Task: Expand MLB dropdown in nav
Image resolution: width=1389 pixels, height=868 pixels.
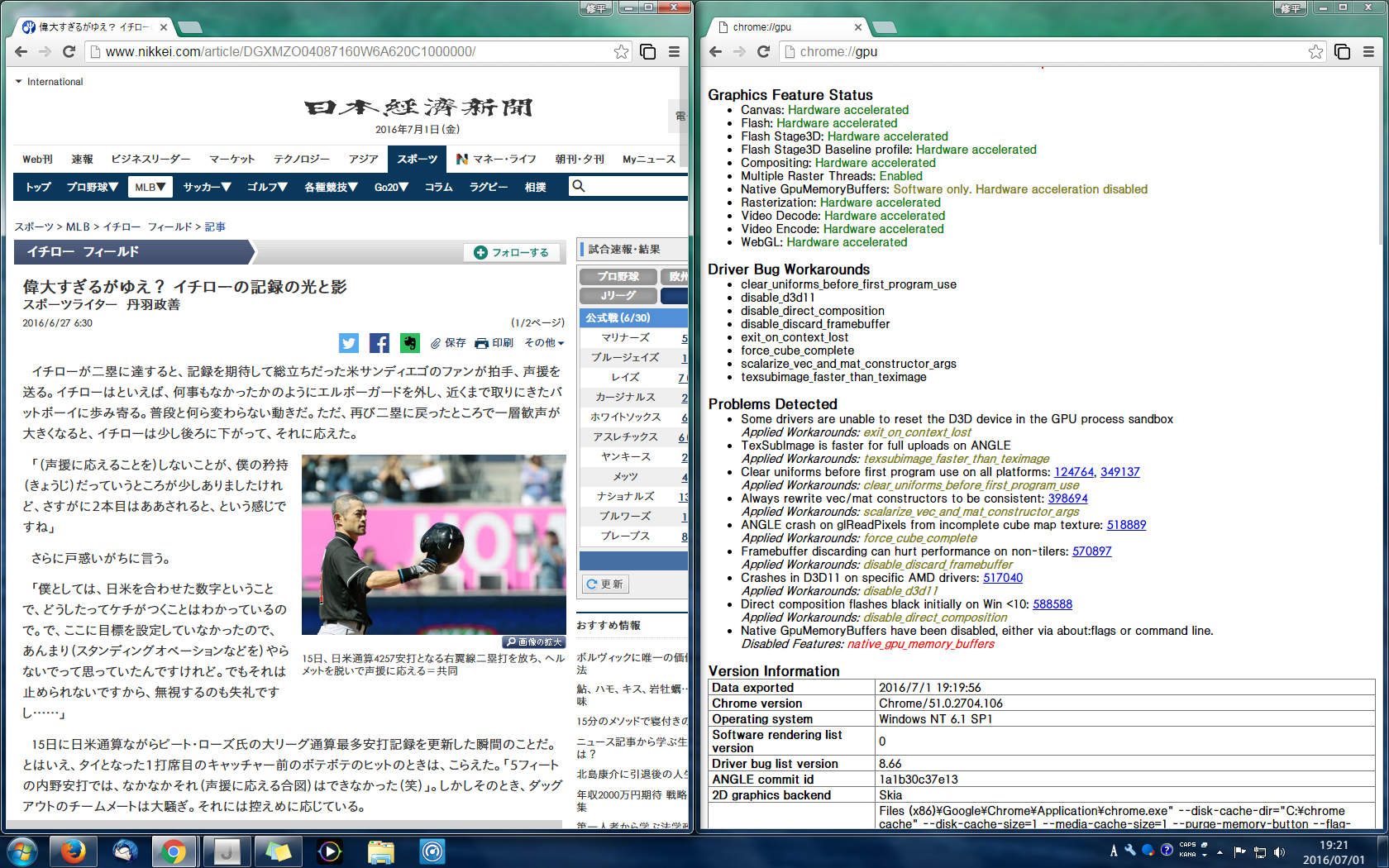Action: 150,187
